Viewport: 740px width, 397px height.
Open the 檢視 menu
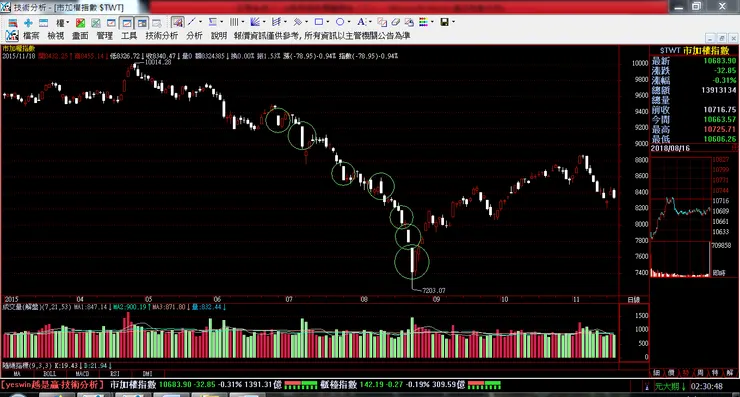[x=56, y=35]
